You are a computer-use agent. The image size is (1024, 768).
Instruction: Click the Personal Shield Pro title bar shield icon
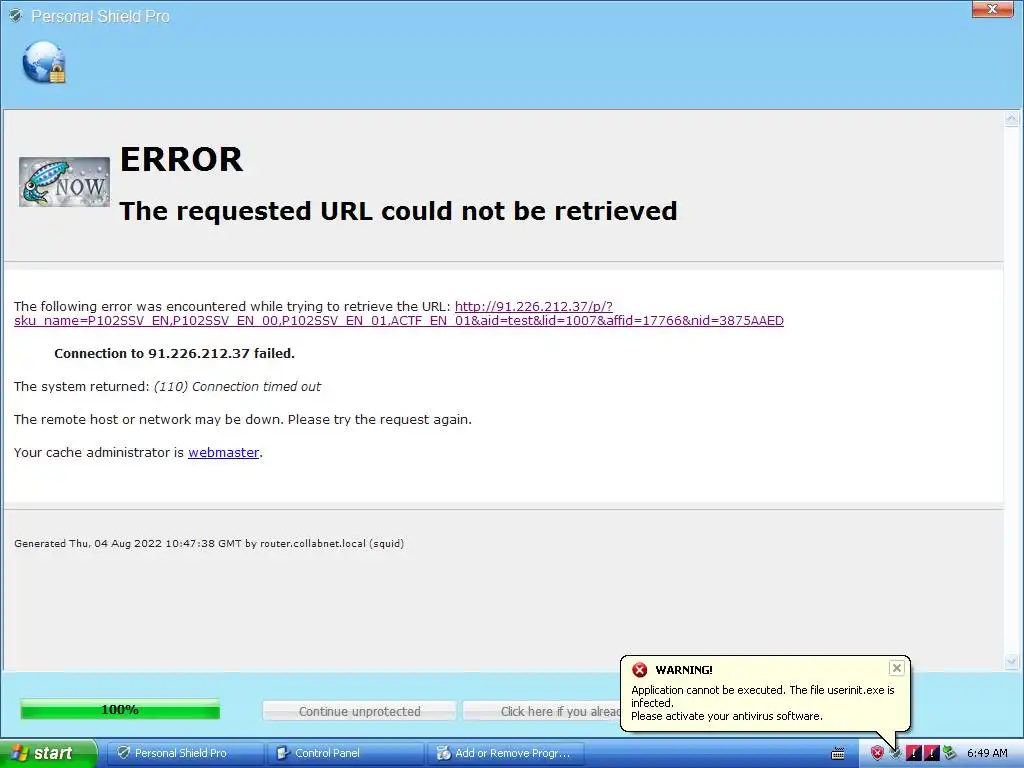pyautogui.click(x=16, y=16)
